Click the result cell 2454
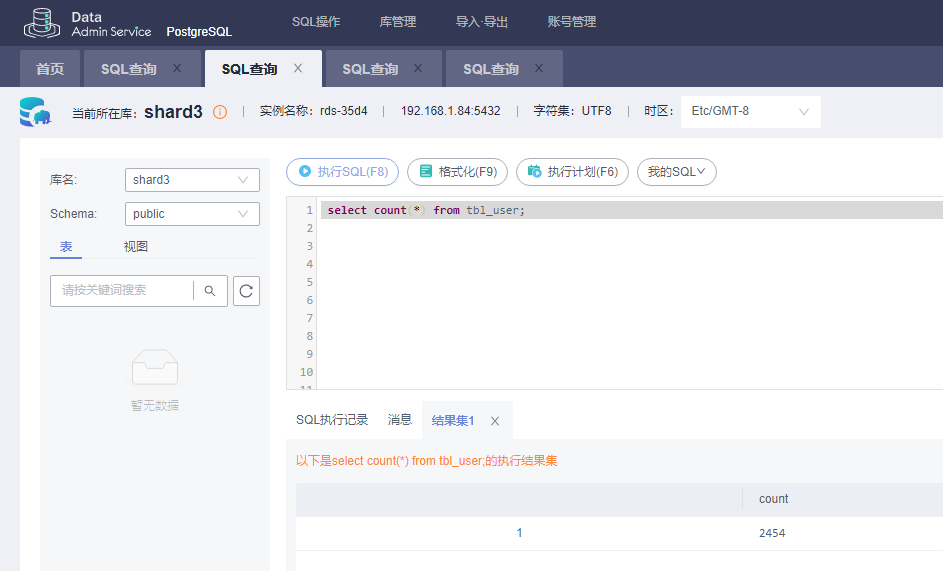Image resolution: width=943 pixels, height=571 pixels. click(x=772, y=533)
